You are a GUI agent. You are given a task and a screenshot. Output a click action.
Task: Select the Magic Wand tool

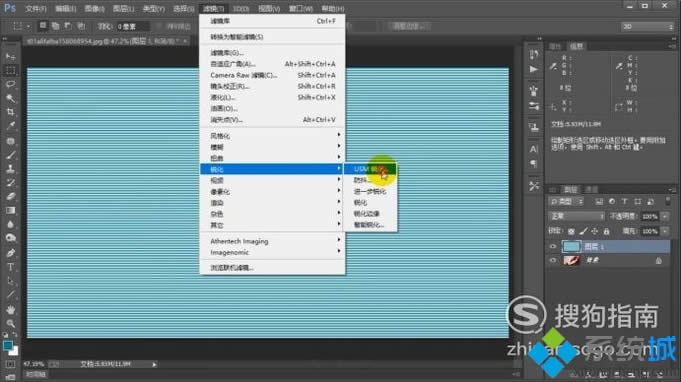pyautogui.click(x=10, y=98)
